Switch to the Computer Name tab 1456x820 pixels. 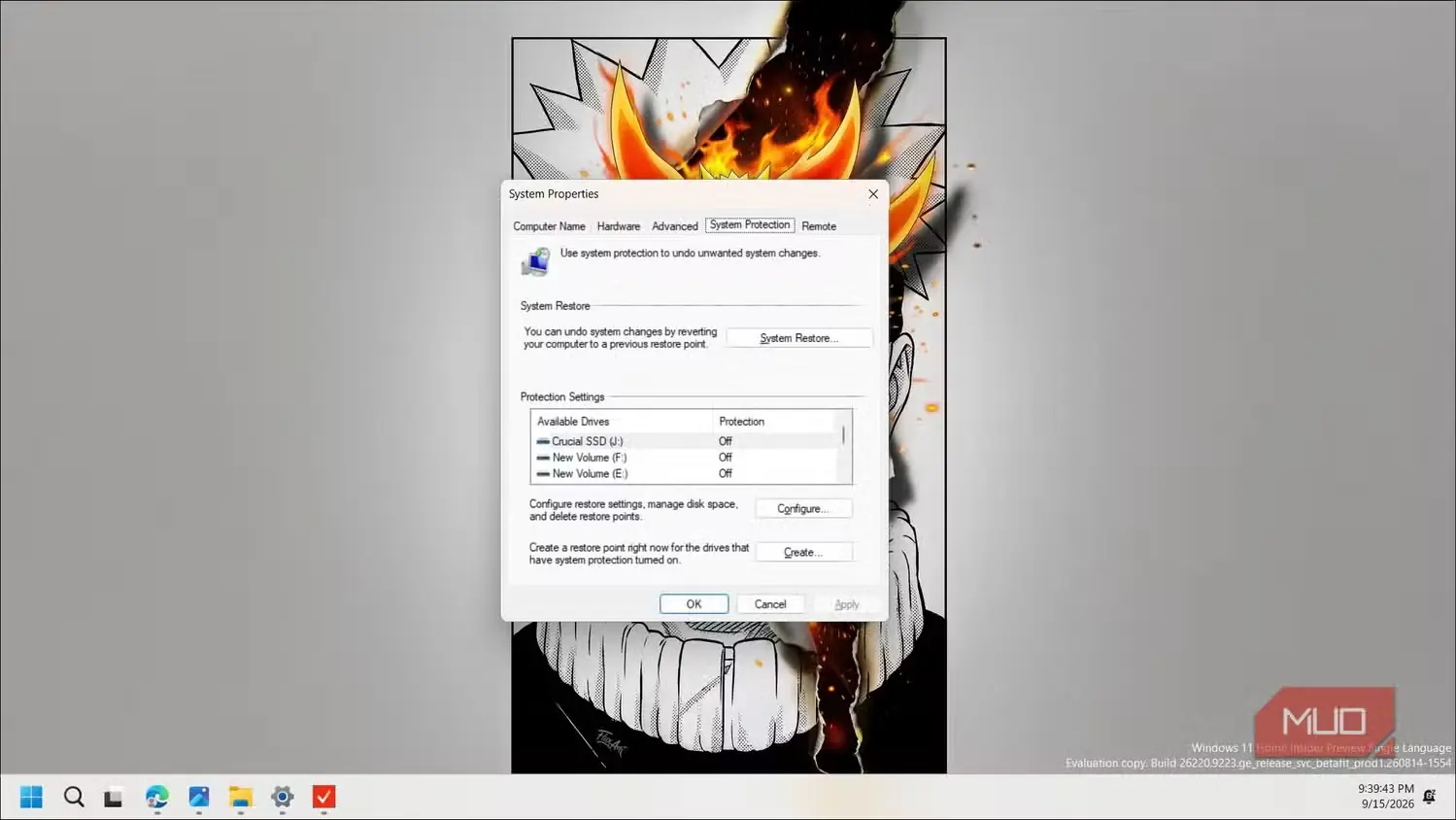point(549,226)
